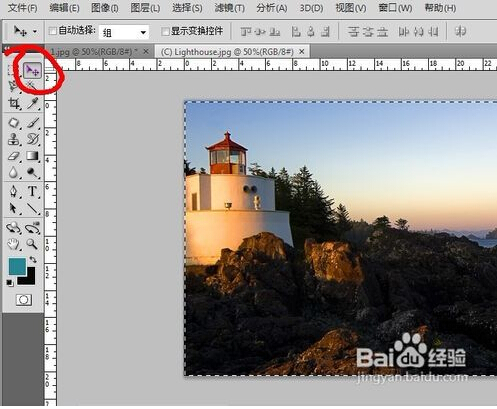Click the teal foreground color swatch

pyautogui.click(x=17, y=266)
